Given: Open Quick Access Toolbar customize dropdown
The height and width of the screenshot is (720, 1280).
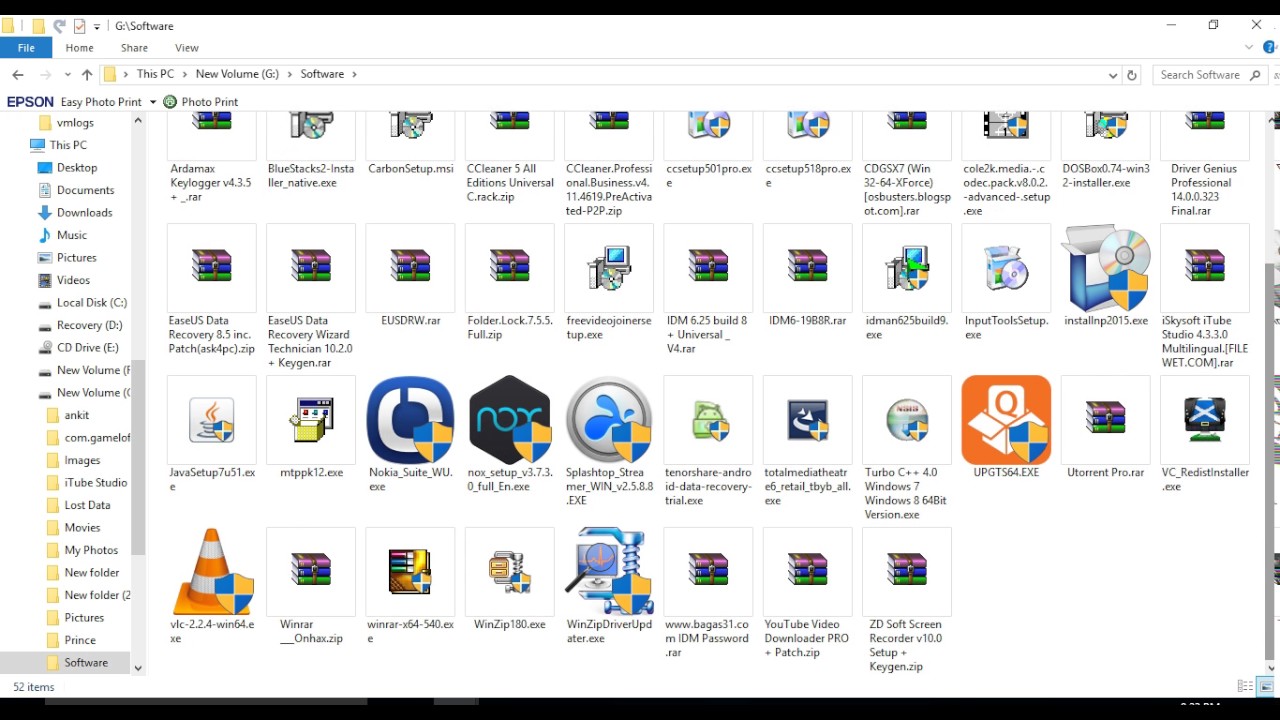Looking at the screenshot, I should click(x=97, y=26).
